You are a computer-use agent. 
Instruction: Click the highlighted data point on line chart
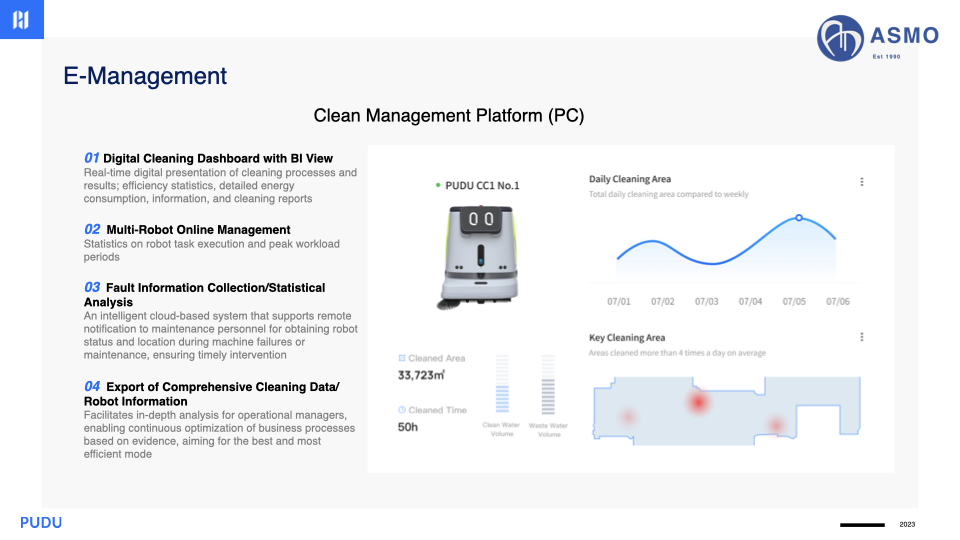(799, 218)
